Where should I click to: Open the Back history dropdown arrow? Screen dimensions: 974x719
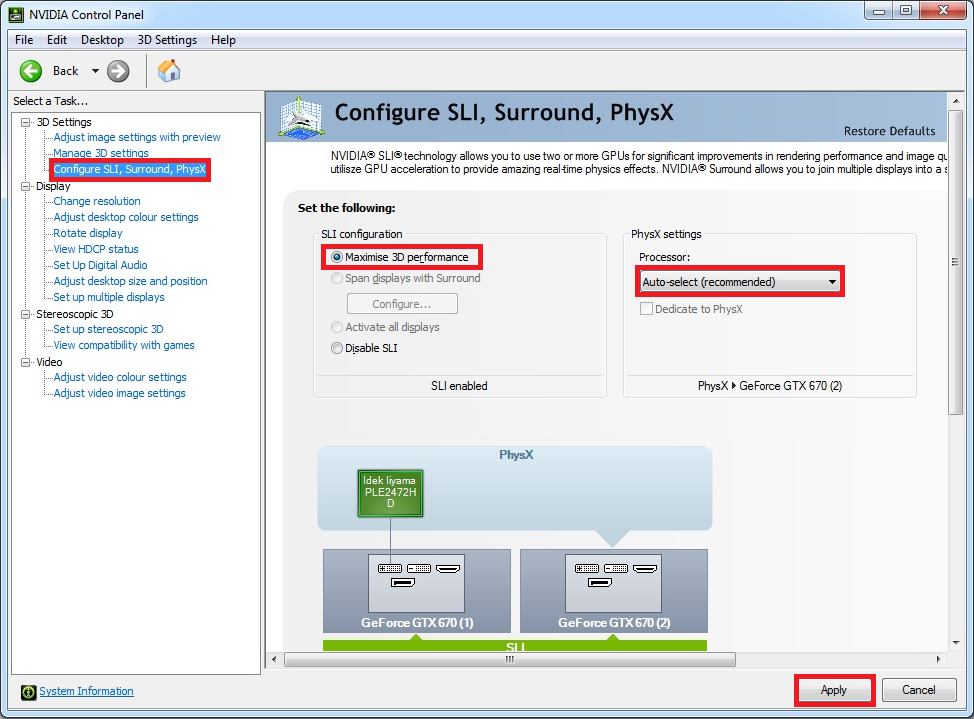point(95,70)
